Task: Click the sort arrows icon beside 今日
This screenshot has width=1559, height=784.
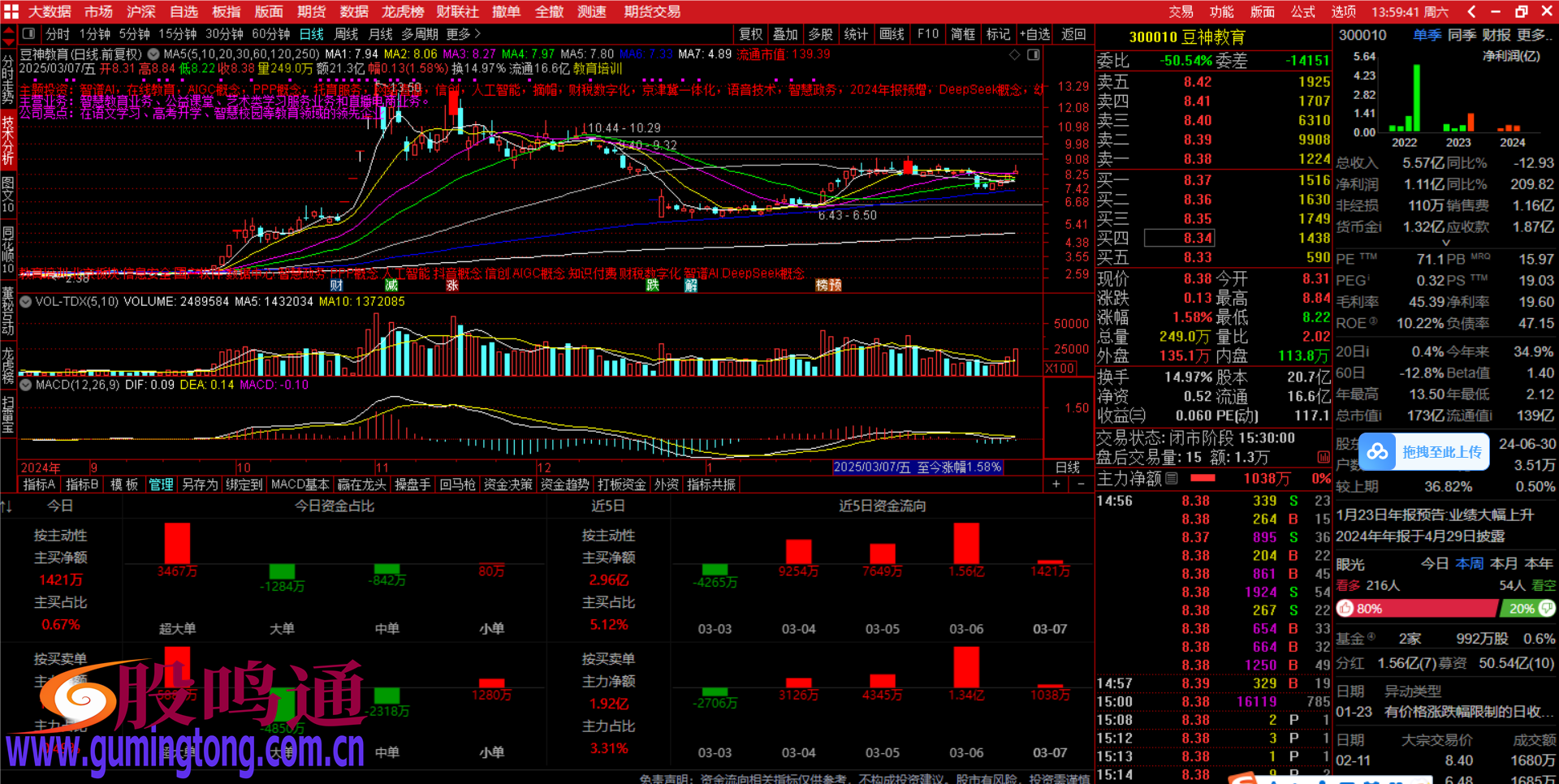Action: [6, 506]
